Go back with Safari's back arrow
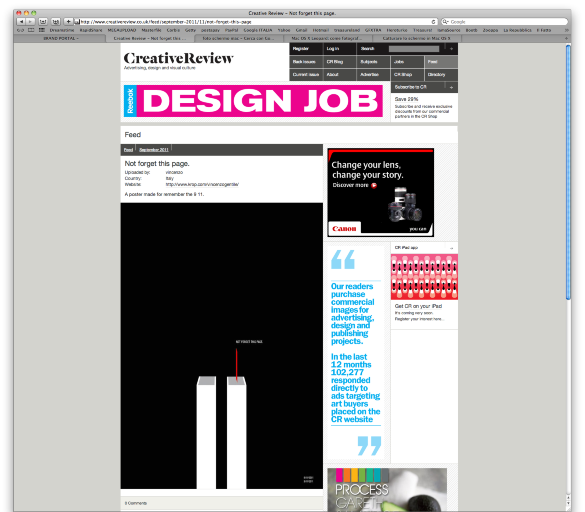 tap(21, 22)
